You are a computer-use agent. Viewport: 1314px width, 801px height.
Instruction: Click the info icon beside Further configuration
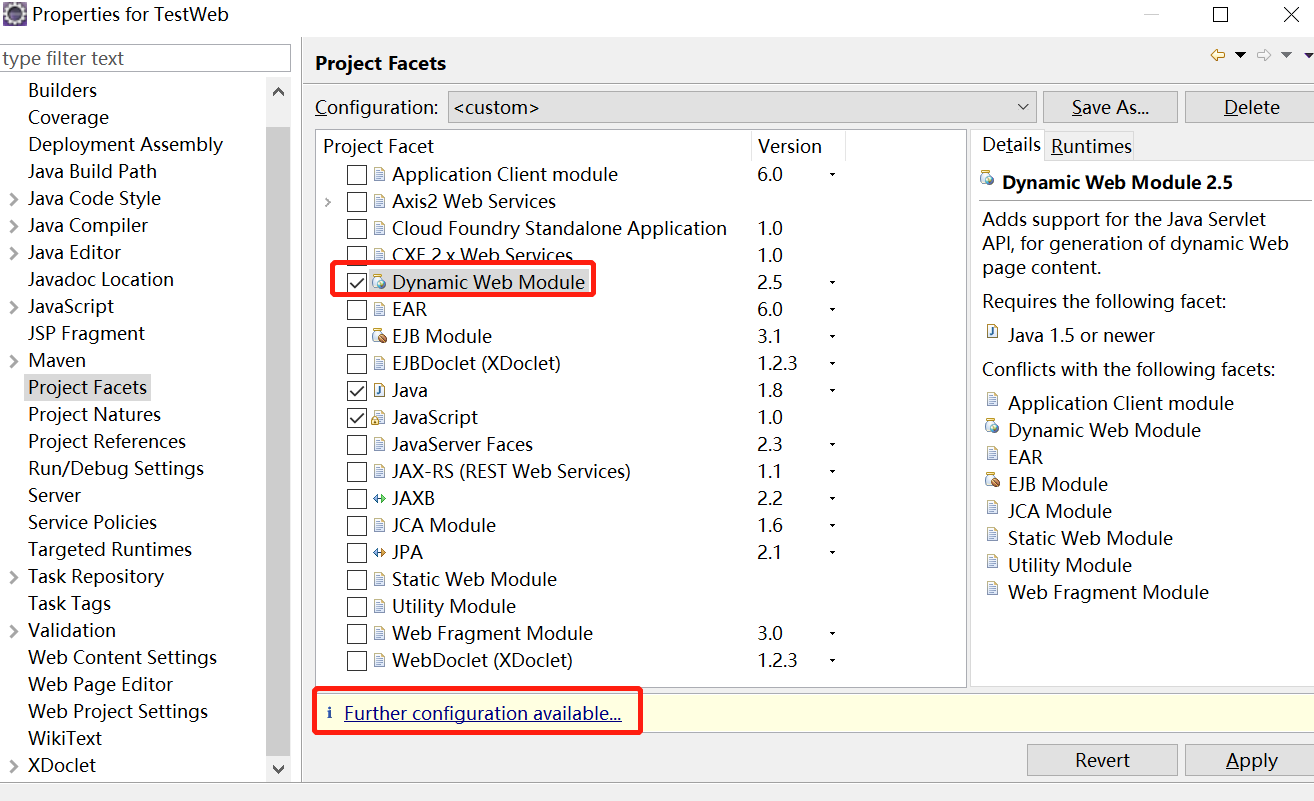[x=329, y=713]
